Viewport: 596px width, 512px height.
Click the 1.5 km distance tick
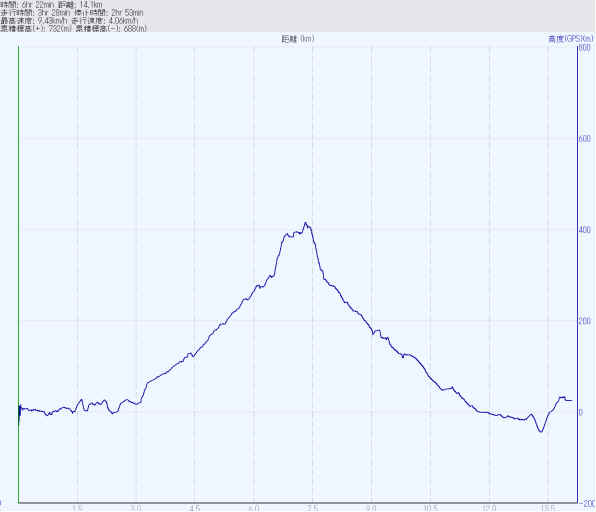(x=78, y=508)
